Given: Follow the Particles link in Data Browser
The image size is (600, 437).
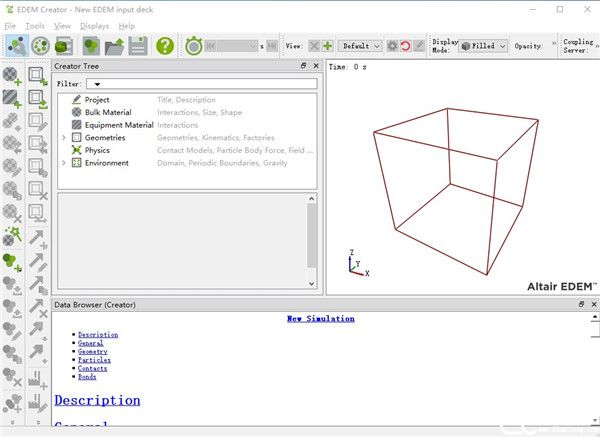Looking at the screenshot, I should point(94,360).
